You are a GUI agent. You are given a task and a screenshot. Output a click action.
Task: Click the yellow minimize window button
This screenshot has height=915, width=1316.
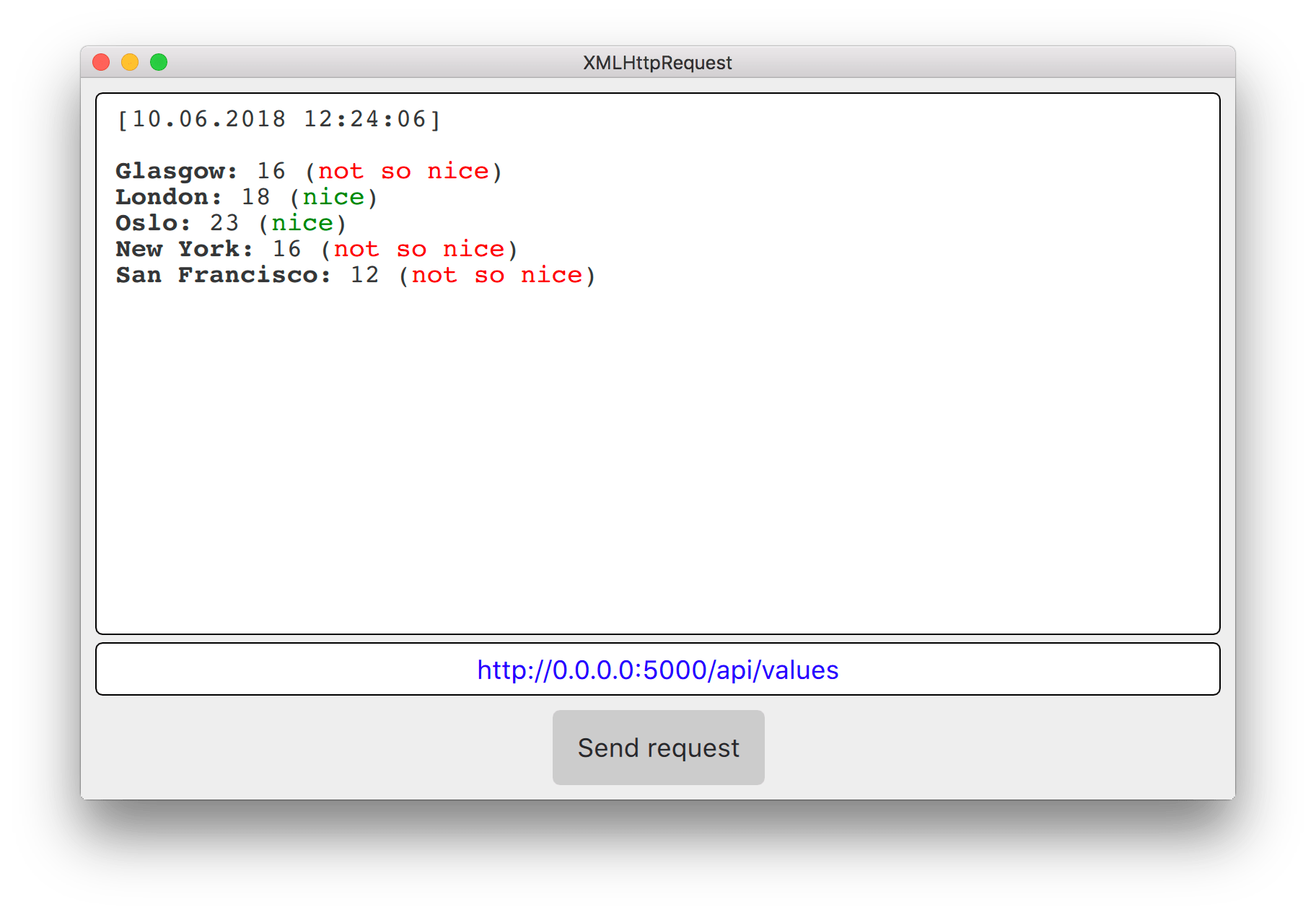(130, 62)
